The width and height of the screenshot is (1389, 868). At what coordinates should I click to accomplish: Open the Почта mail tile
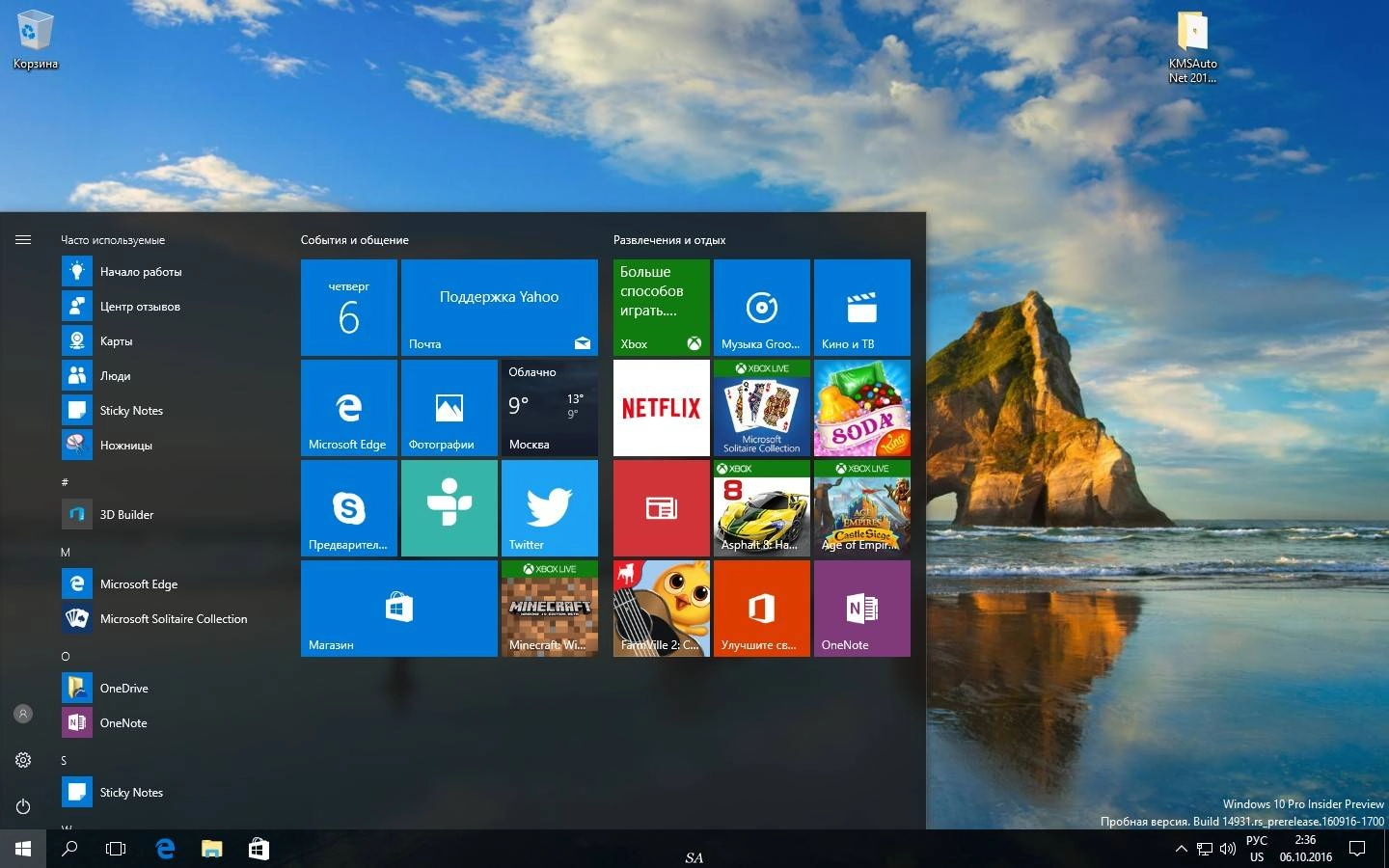pyautogui.click(x=500, y=308)
